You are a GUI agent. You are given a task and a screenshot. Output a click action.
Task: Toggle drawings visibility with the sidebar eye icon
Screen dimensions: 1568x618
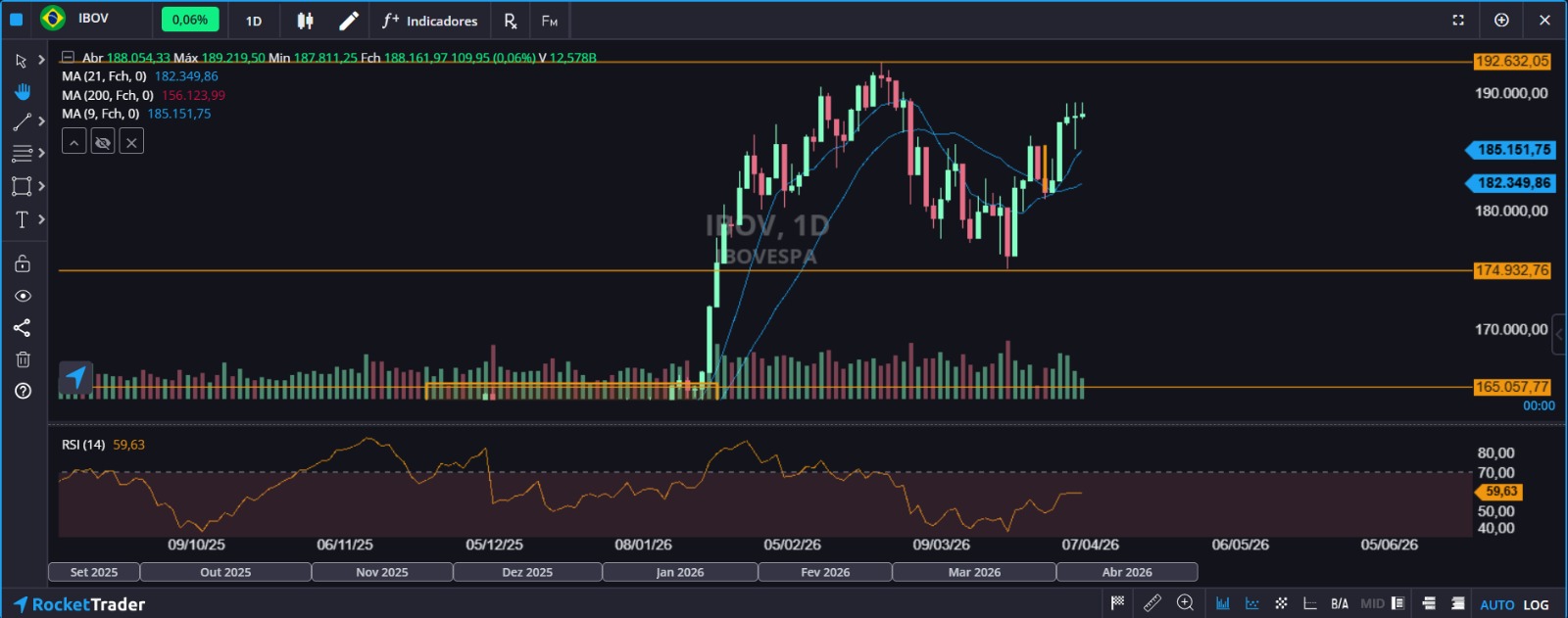pyautogui.click(x=23, y=296)
